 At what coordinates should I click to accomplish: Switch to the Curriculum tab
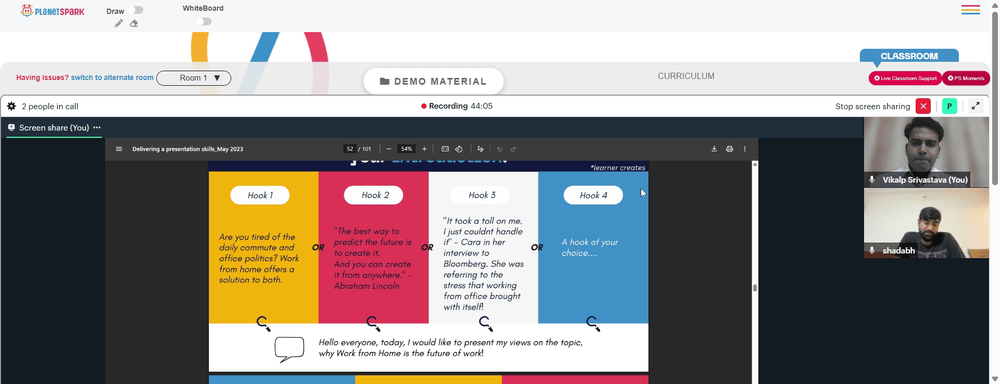(686, 76)
